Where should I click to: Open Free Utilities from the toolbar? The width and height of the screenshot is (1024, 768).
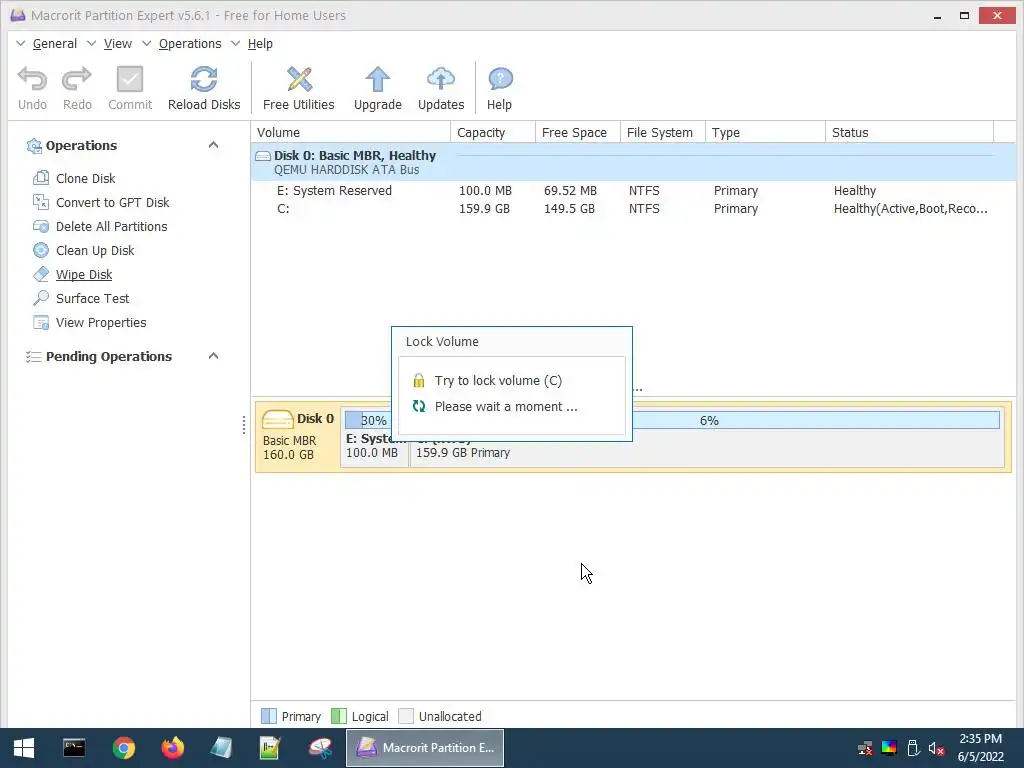tap(299, 79)
